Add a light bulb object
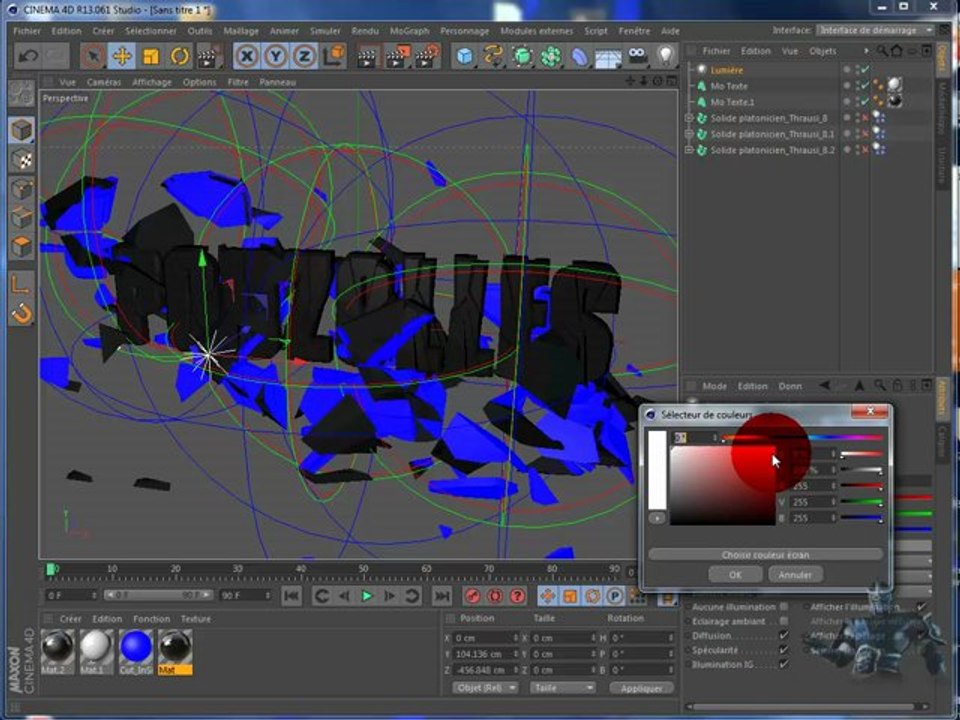 click(666, 56)
